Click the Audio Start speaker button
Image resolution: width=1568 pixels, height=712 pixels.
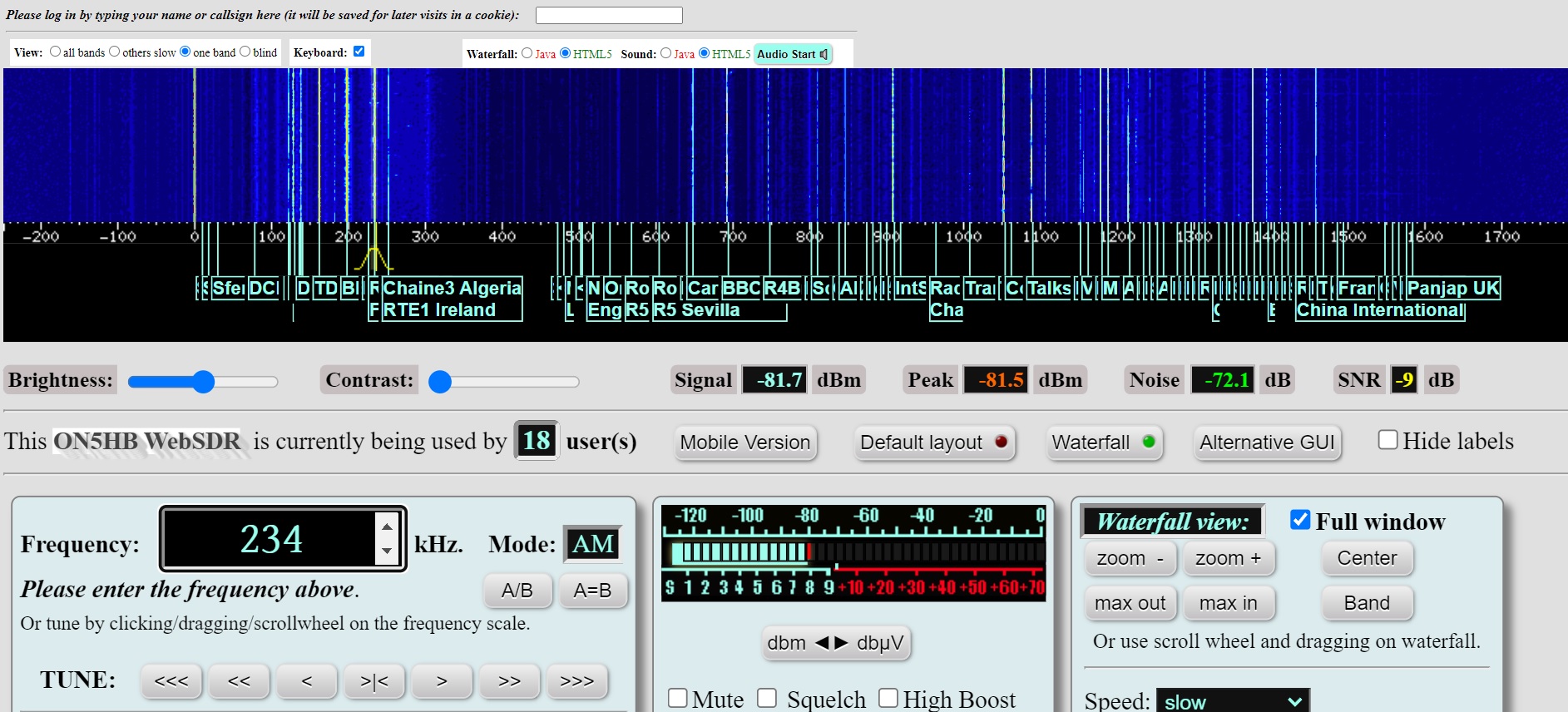[x=793, y=54]
